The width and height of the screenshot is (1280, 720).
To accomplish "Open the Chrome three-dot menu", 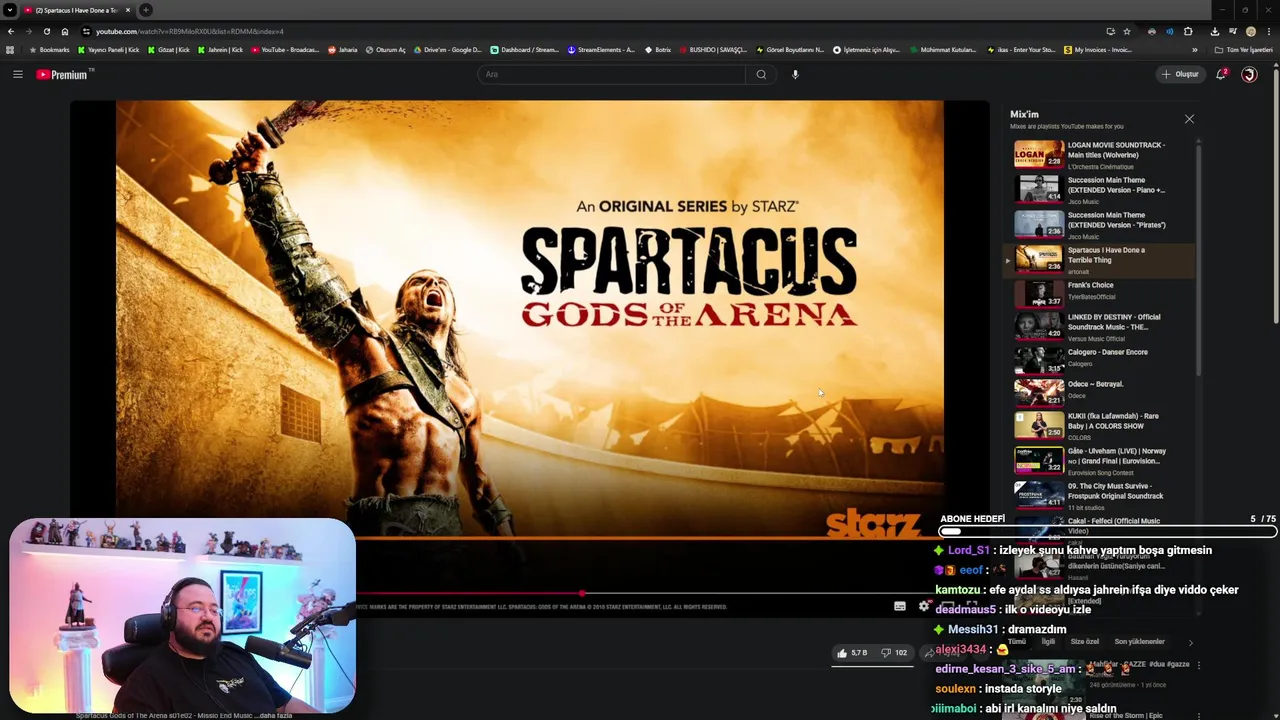I will 1268,31.
